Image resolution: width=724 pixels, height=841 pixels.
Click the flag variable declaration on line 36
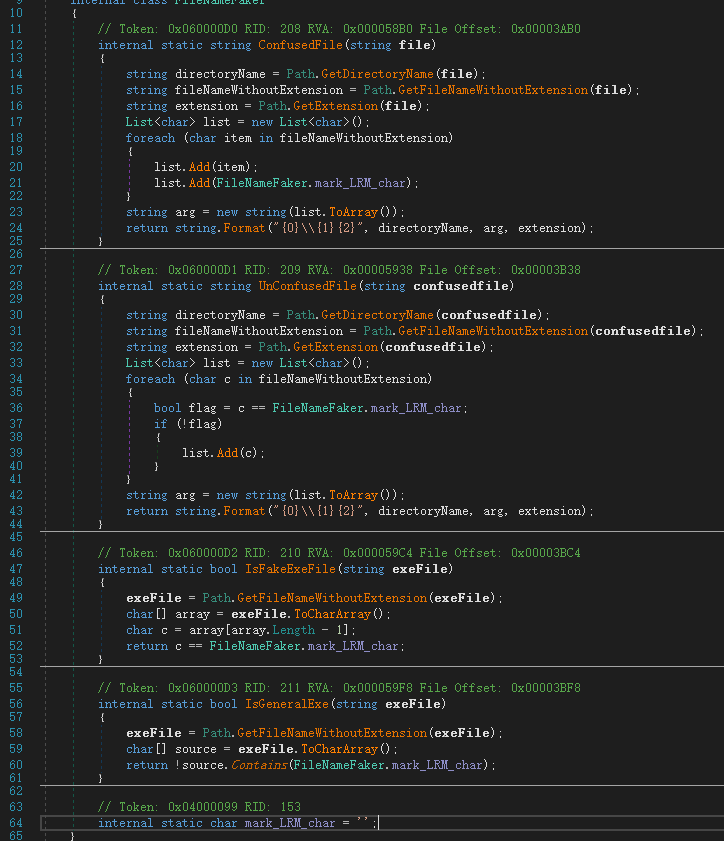pyautogui.click(x=202, y=408)
